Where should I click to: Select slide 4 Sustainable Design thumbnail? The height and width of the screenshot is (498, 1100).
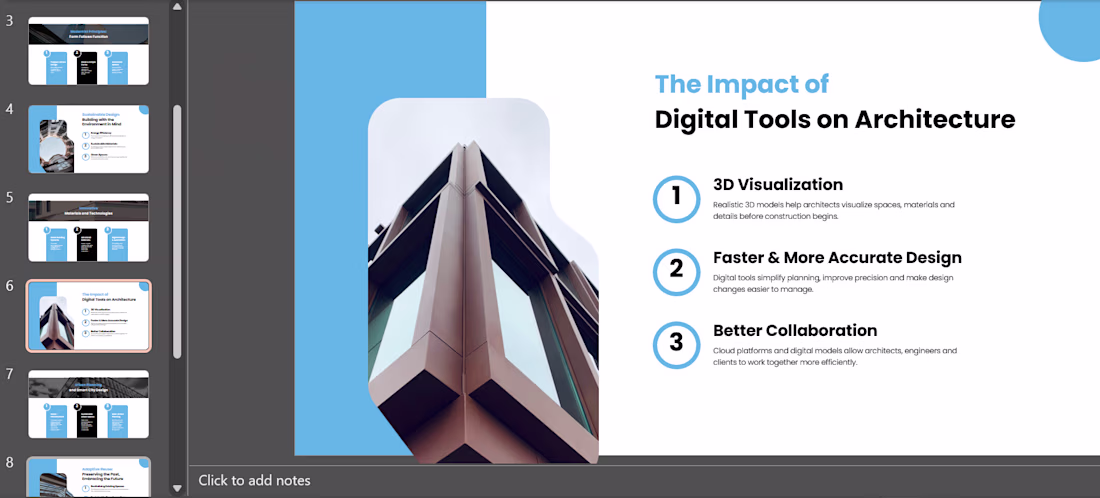[88, 139]
